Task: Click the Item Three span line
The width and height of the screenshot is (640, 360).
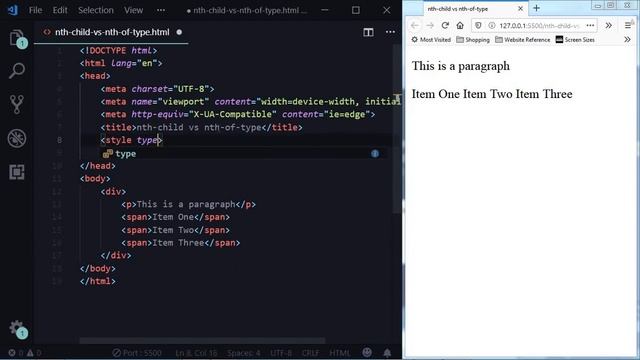Action: [x=181, y=243]
